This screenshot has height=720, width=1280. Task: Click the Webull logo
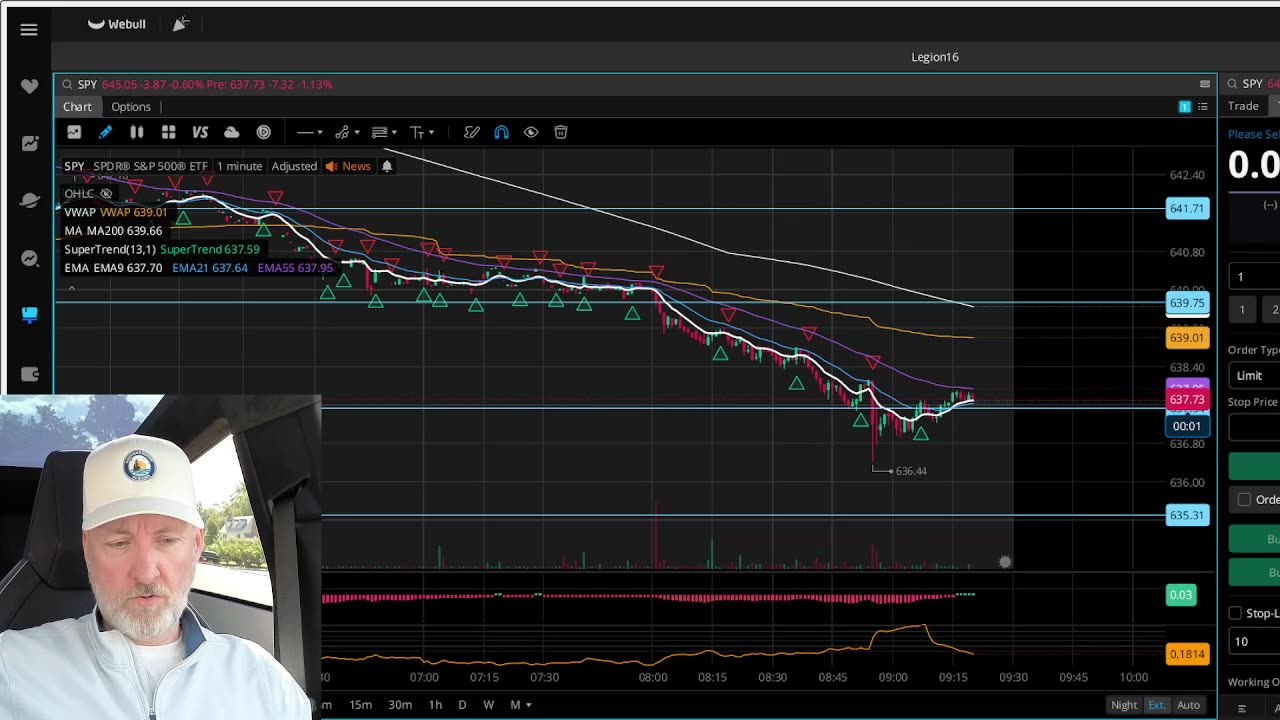tap(117, 24)
